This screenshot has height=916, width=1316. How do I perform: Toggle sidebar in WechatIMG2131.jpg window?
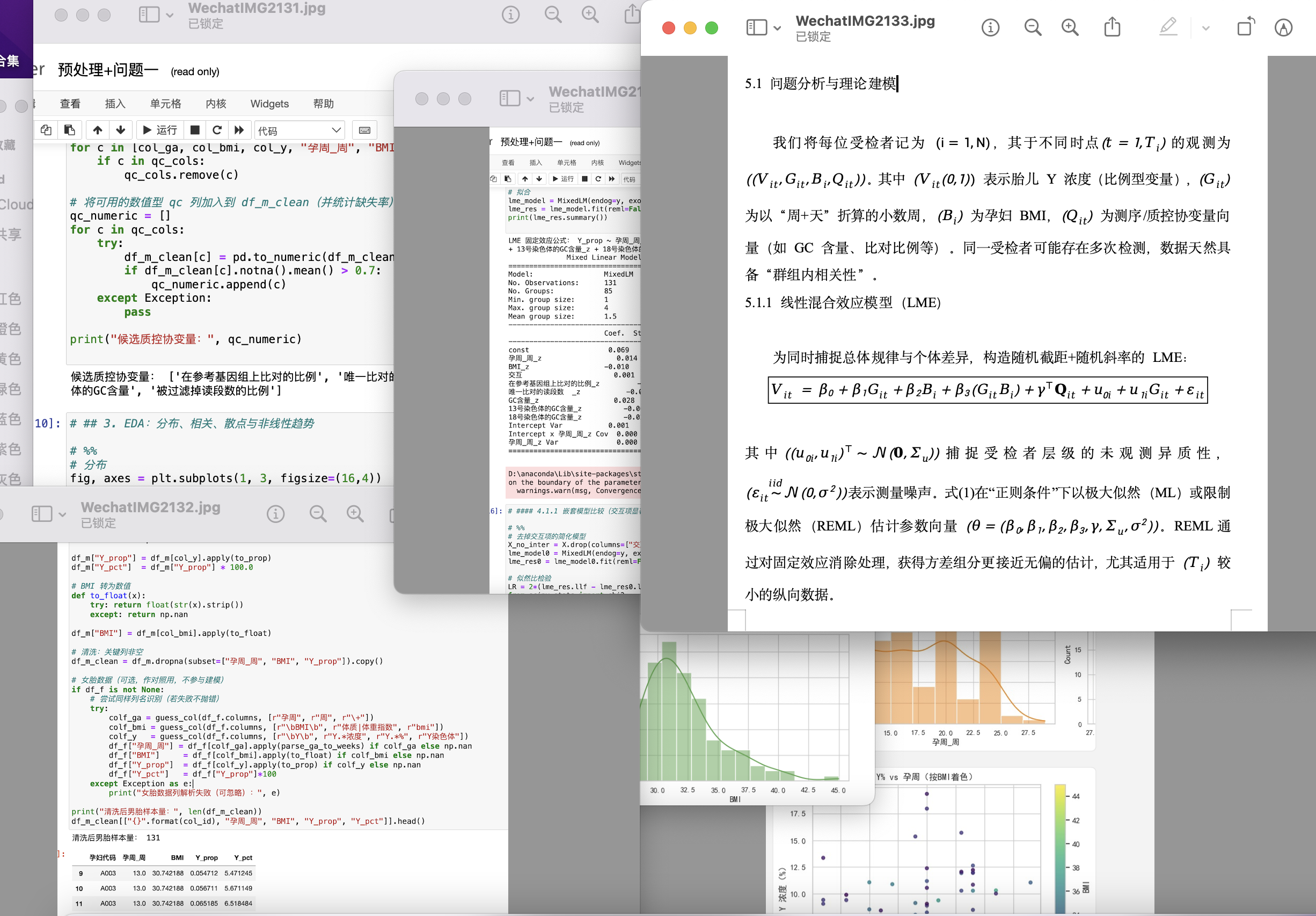pyautogui.click(x=149, y=14)
